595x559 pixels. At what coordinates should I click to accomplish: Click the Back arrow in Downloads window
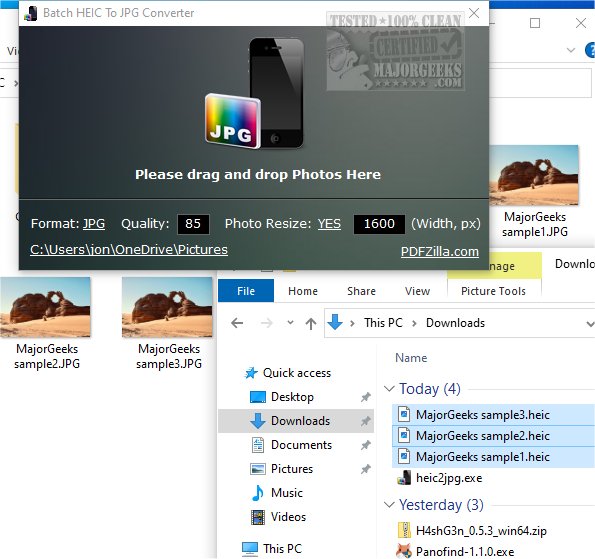click(237, 323)
